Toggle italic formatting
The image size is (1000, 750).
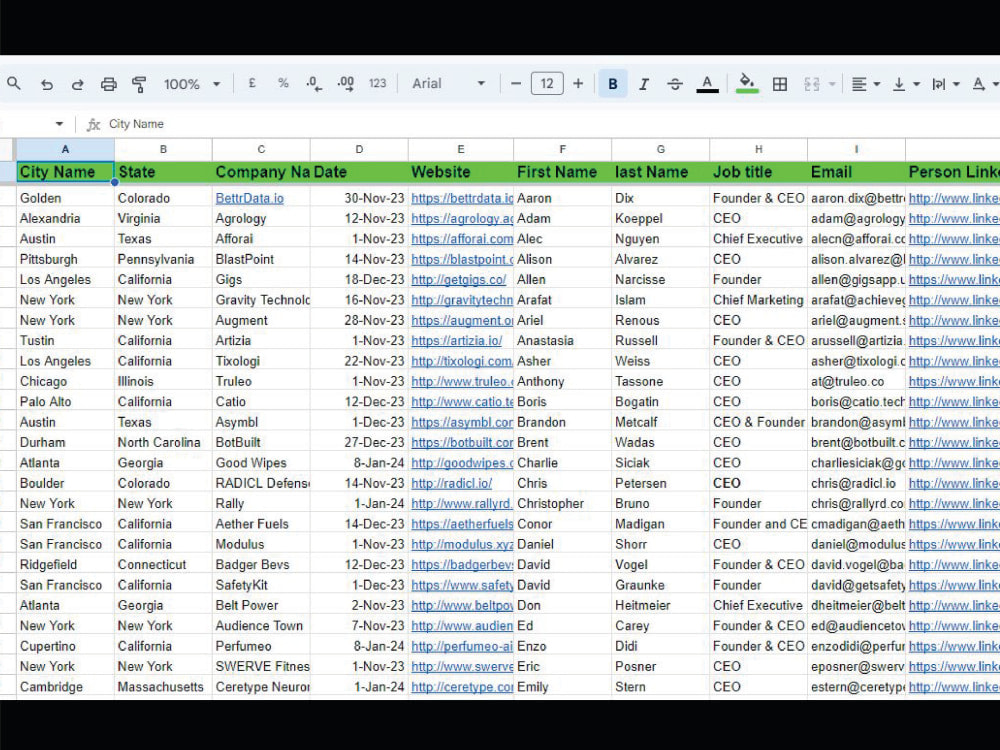pos(644,84)
